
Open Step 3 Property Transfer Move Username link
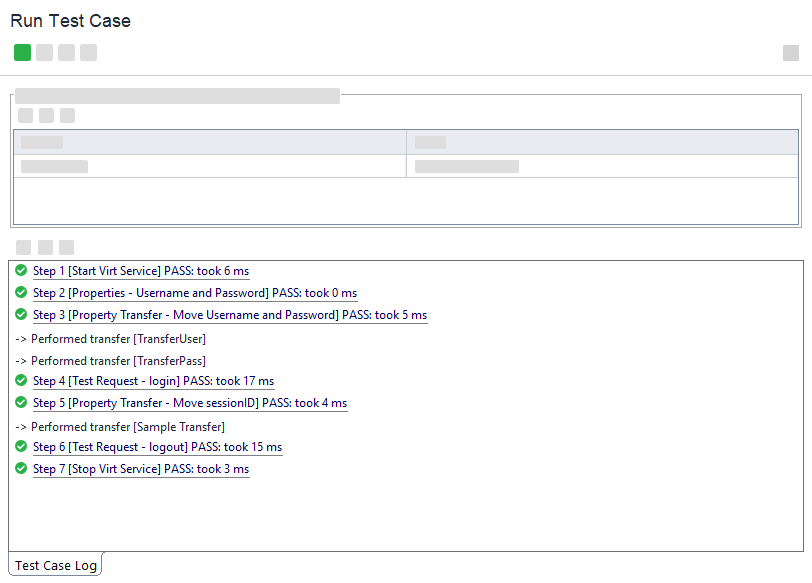coord(229,315)
